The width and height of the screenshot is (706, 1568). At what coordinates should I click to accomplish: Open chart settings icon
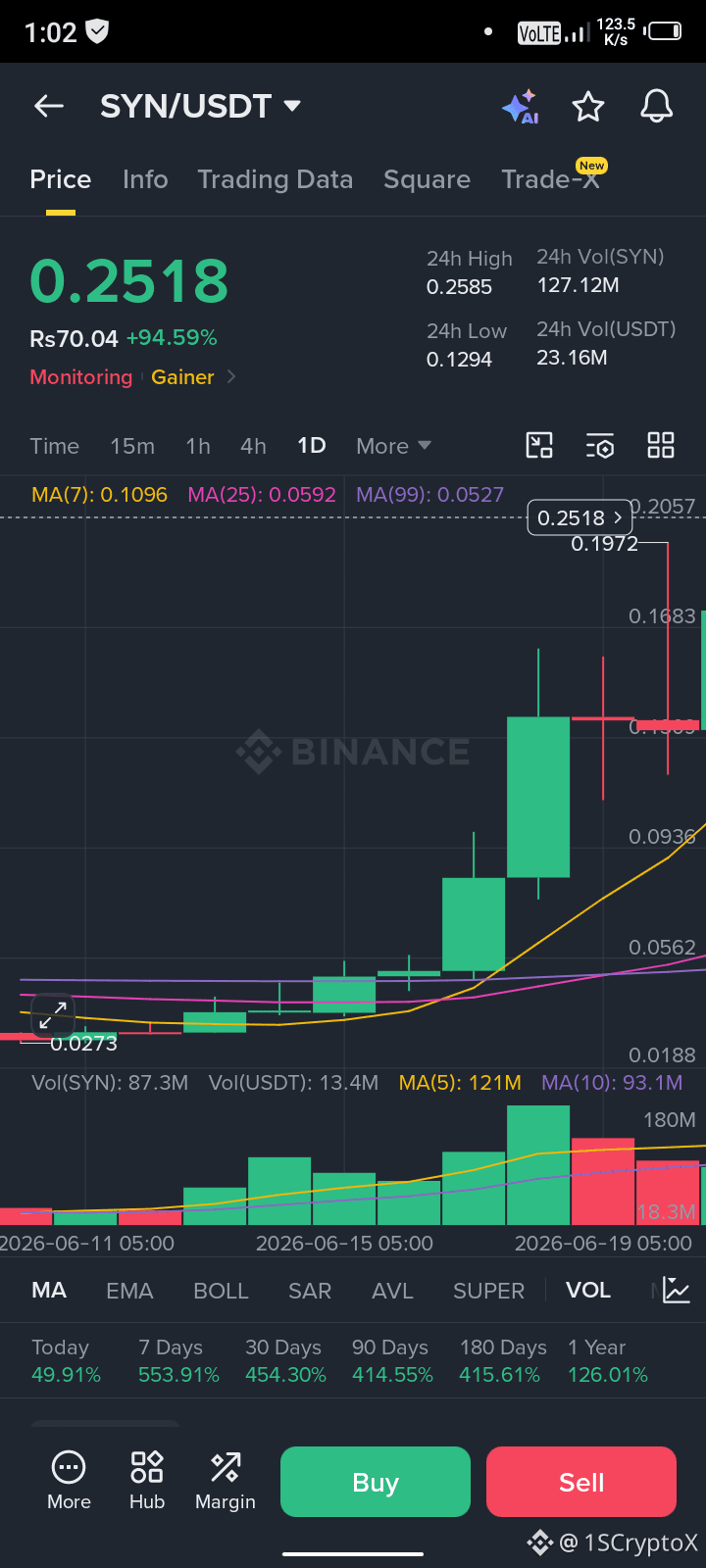(x=600, y=445)
